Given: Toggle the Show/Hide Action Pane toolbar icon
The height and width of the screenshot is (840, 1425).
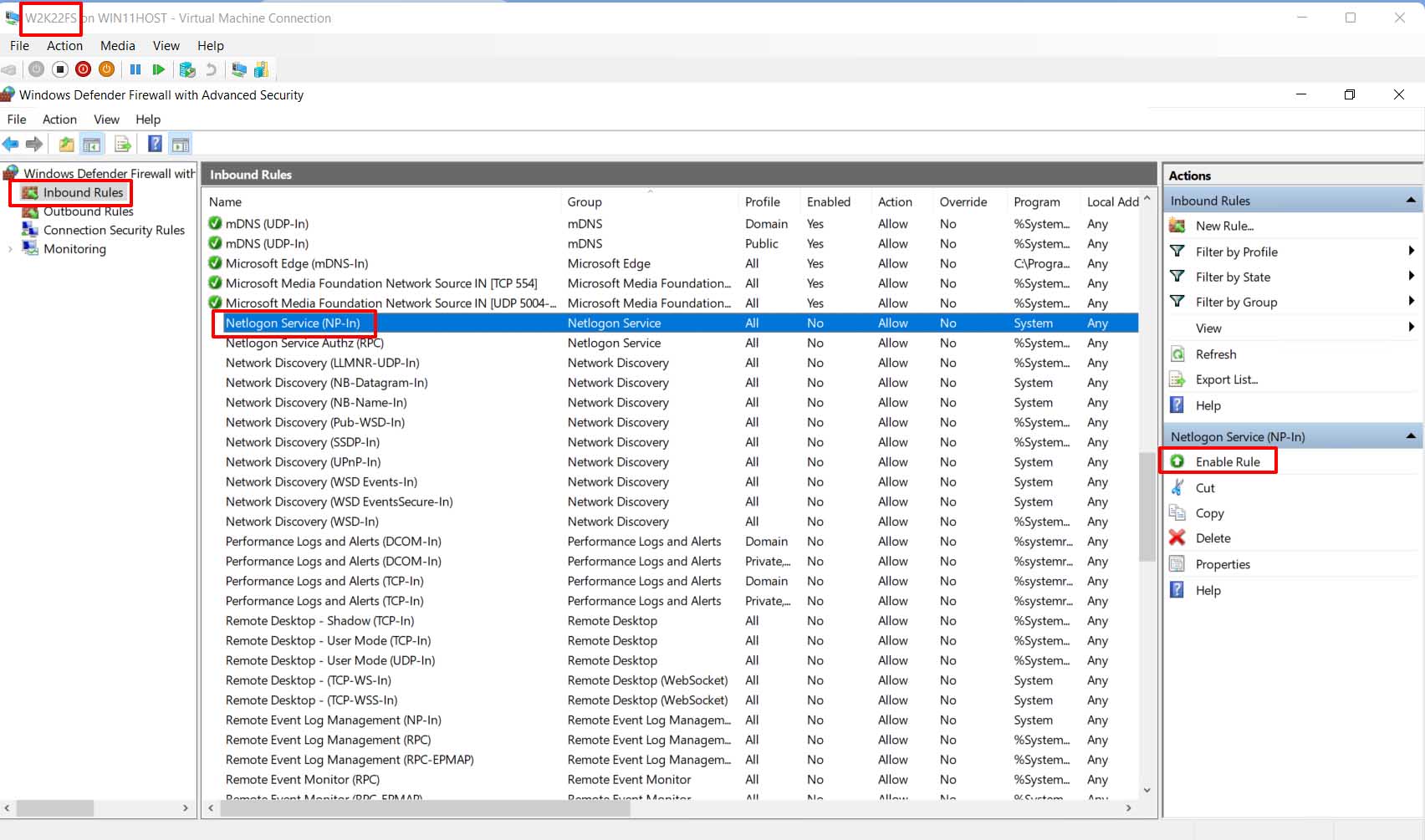Looking at the screenshot, I should click(180, 144).
